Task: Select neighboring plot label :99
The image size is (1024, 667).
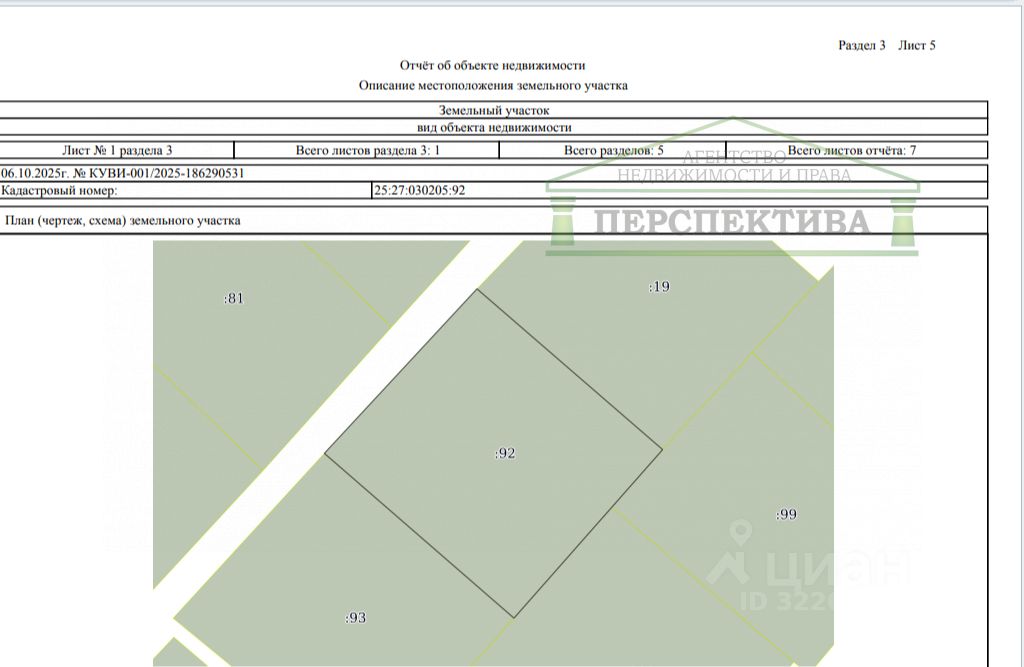Action: pos(786,514)
